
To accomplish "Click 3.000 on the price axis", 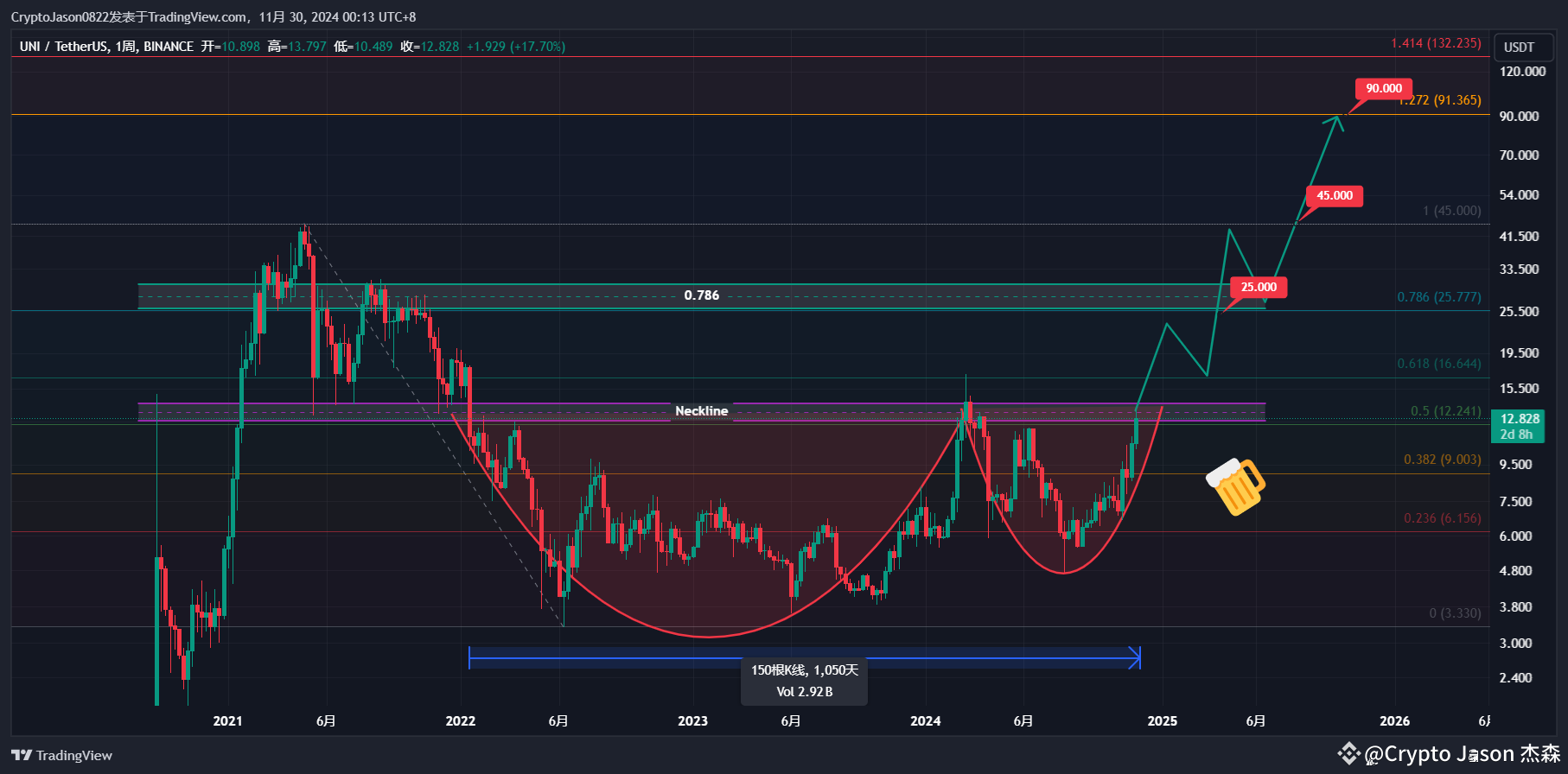I will click(x=1516, y=644).
